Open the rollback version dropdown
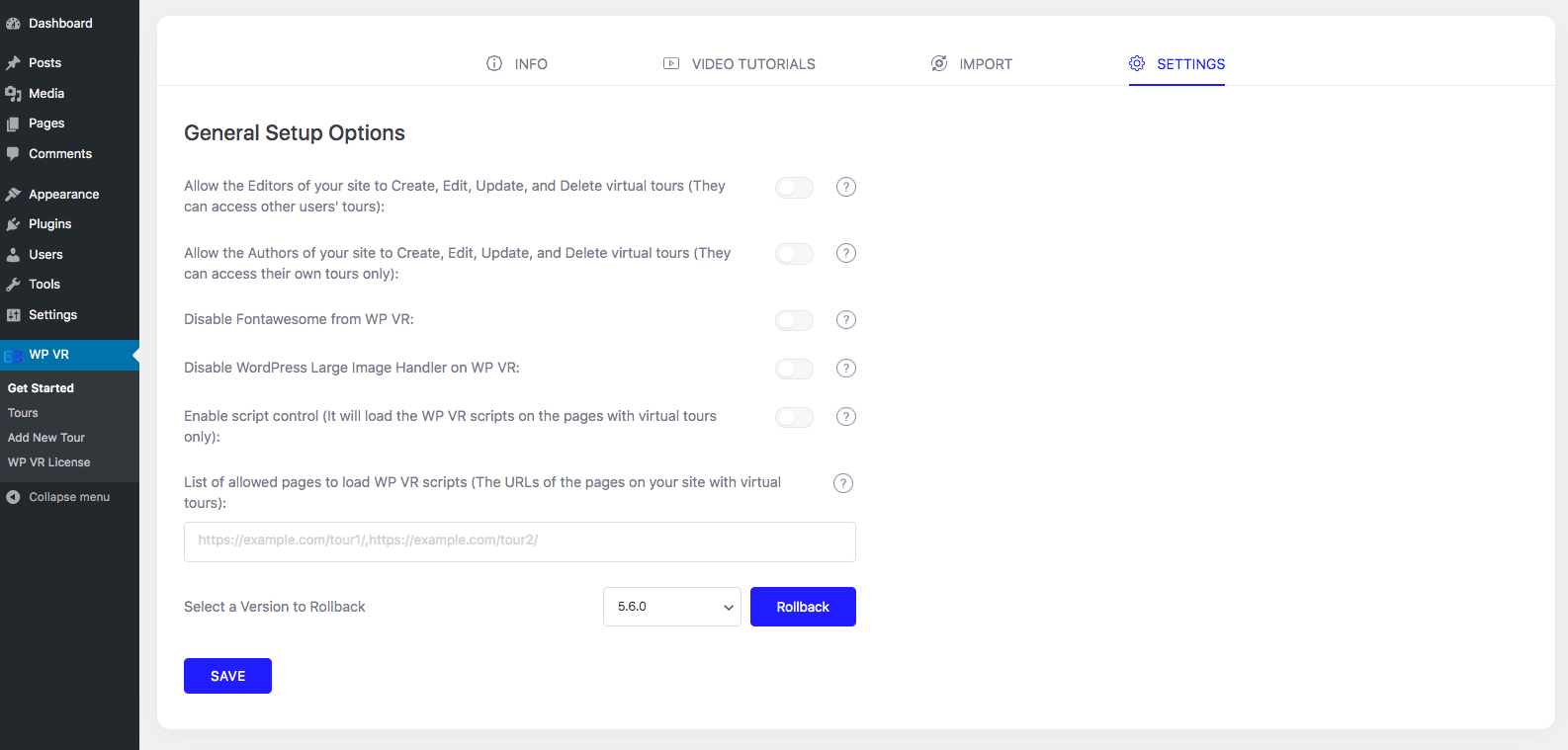 [672, 607]
